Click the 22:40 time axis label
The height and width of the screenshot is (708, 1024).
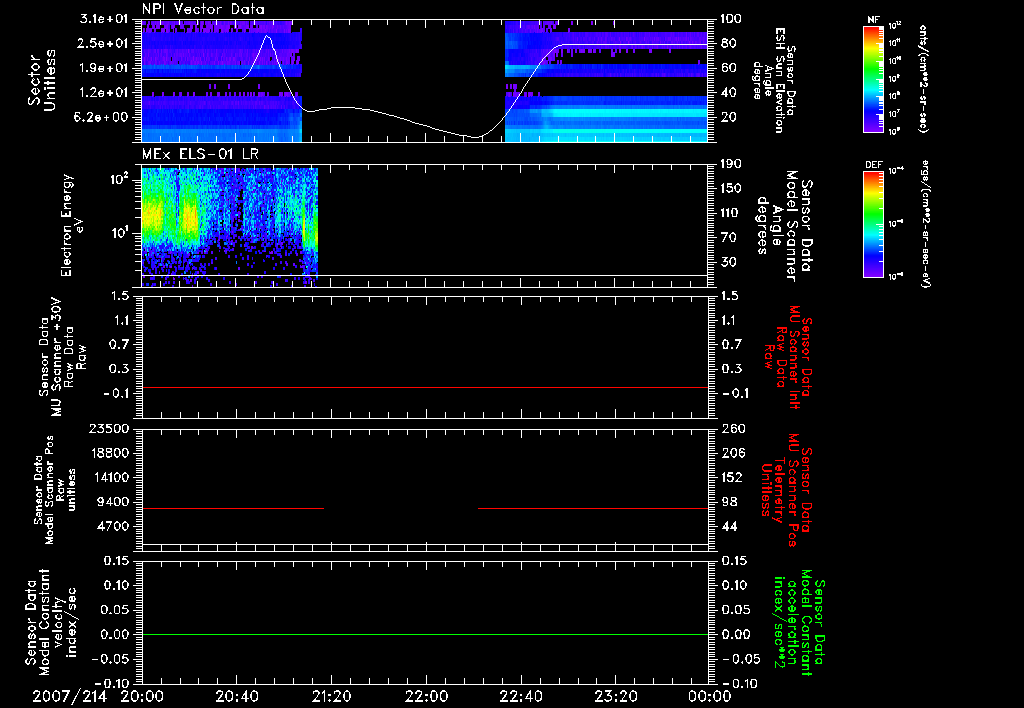pyautogui.click(x=520, y=696)
